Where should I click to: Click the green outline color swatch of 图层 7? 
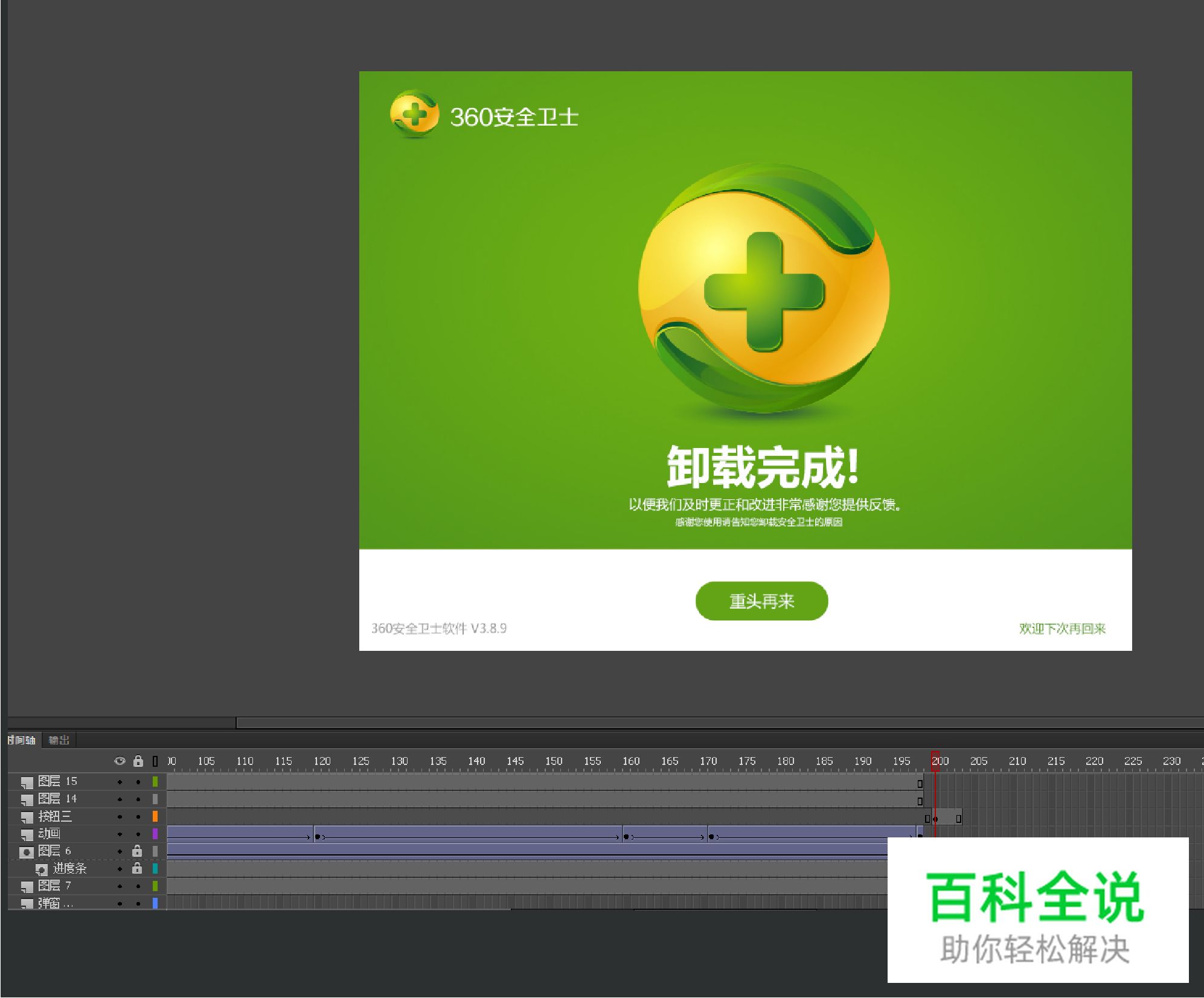(155, 886)
